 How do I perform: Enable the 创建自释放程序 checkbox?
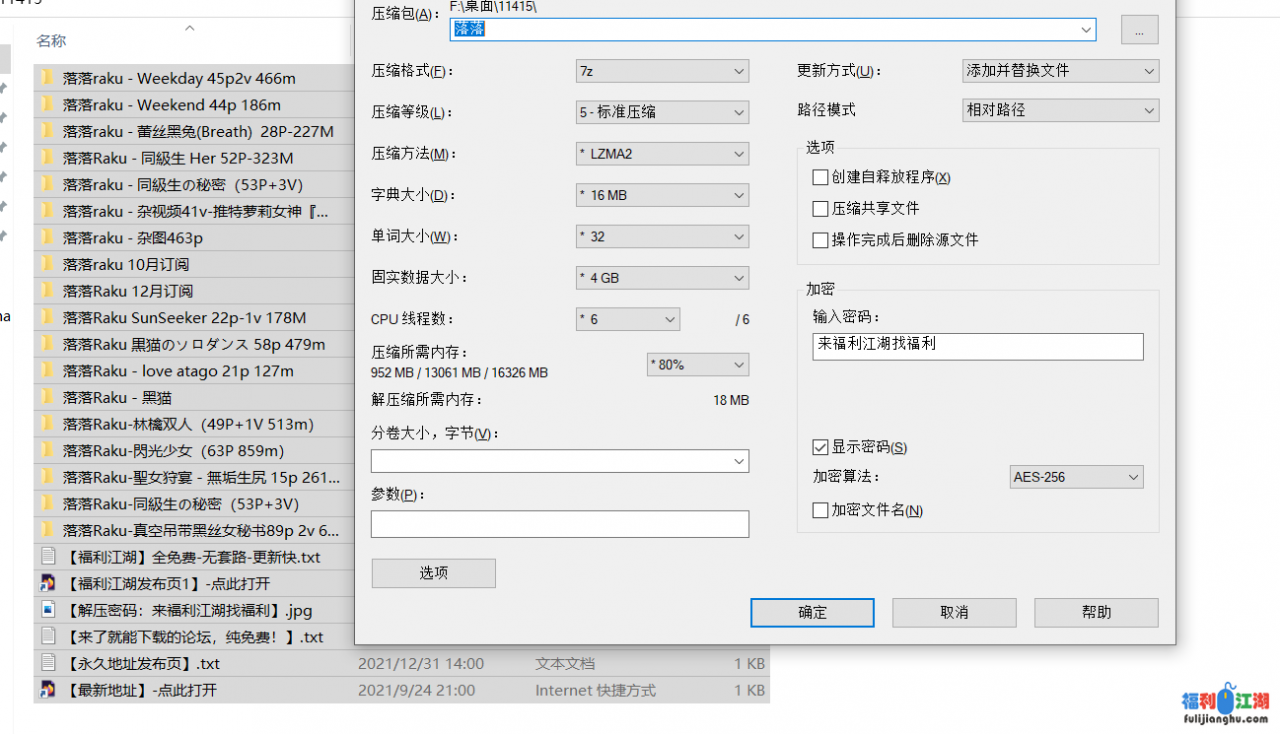[820, 178]
